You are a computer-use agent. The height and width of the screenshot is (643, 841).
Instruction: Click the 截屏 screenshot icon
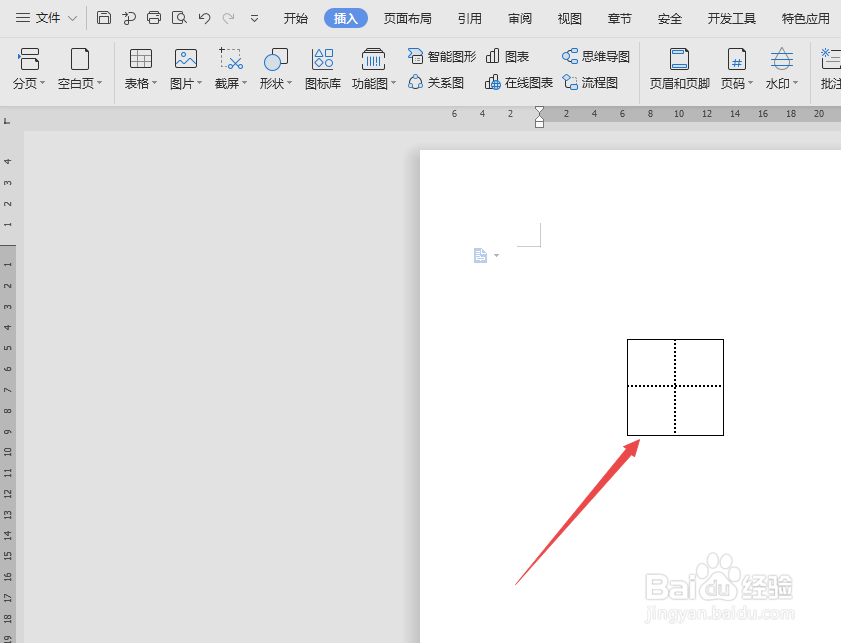231,59
